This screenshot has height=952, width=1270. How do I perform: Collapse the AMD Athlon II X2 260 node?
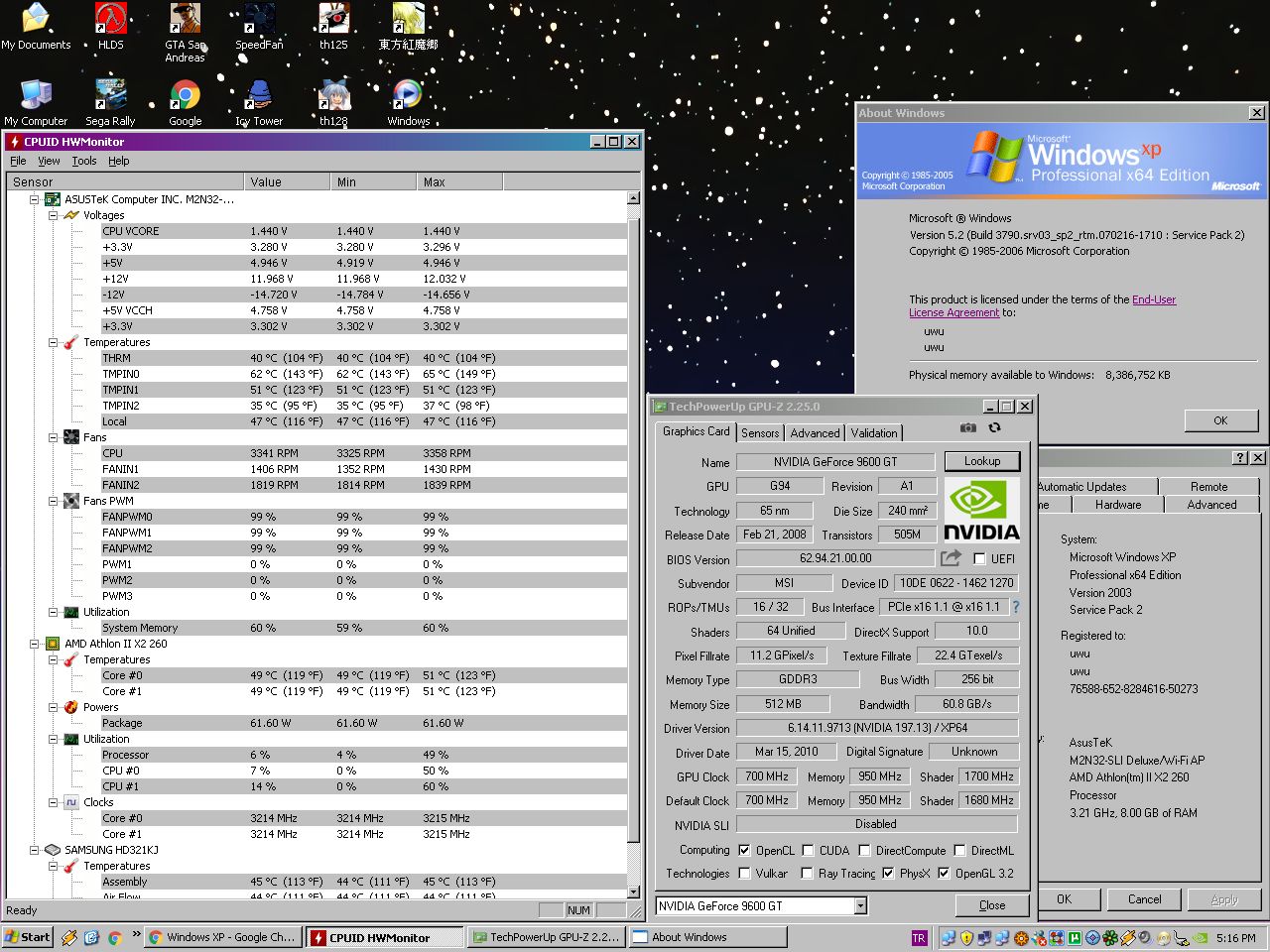34,644
